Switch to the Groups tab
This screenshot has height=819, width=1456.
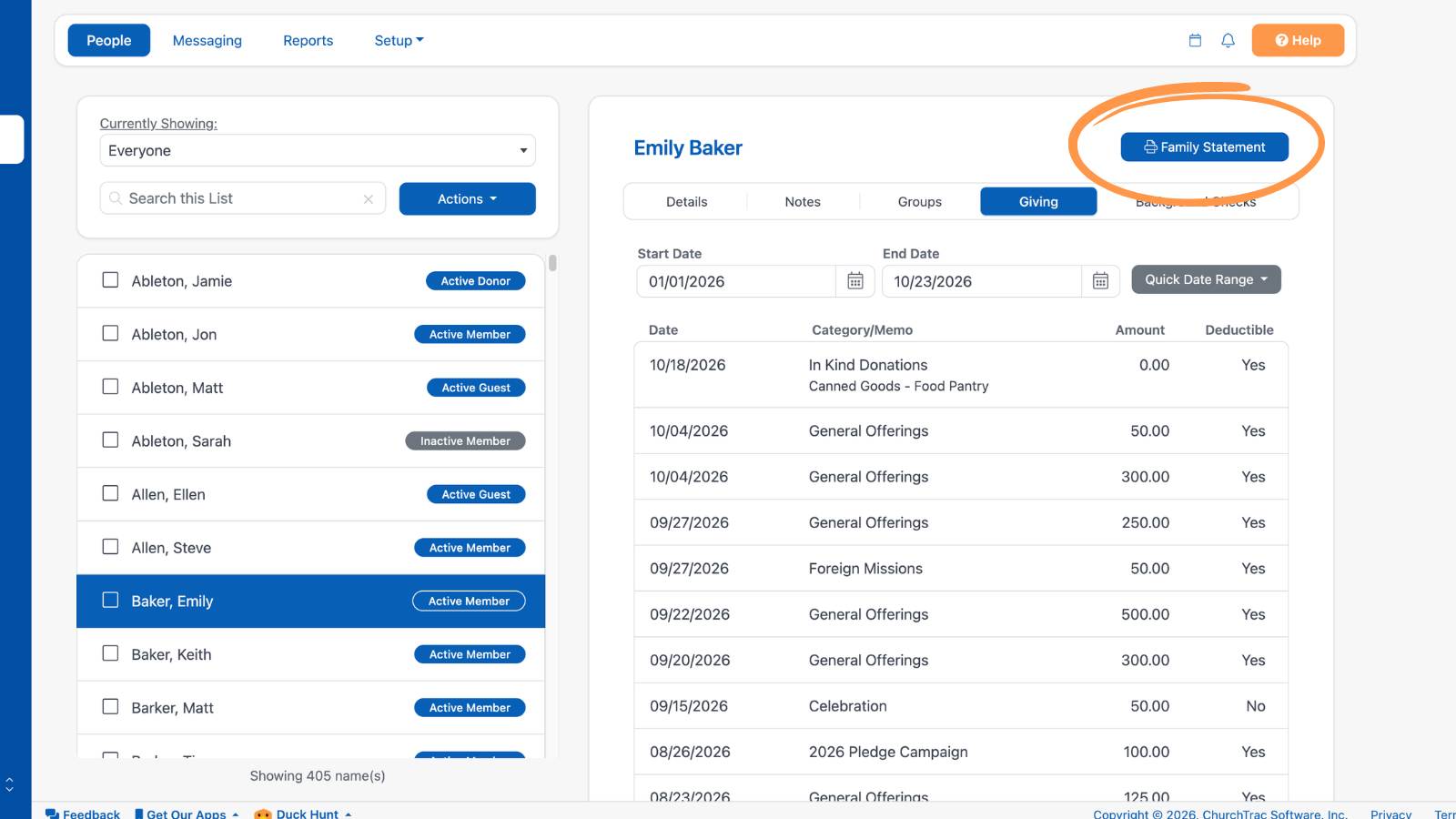click(919, 202)
